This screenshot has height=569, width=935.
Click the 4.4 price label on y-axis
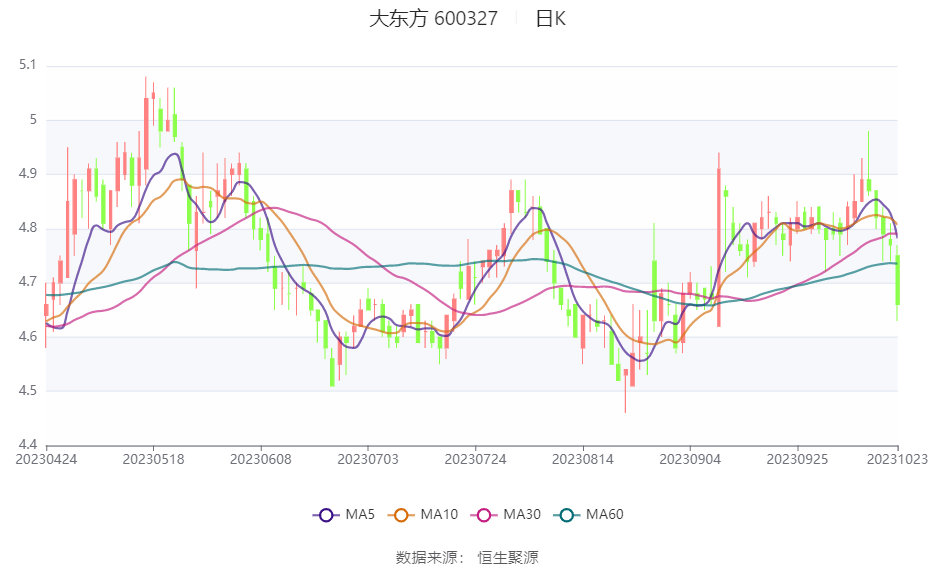coord(27,445)
